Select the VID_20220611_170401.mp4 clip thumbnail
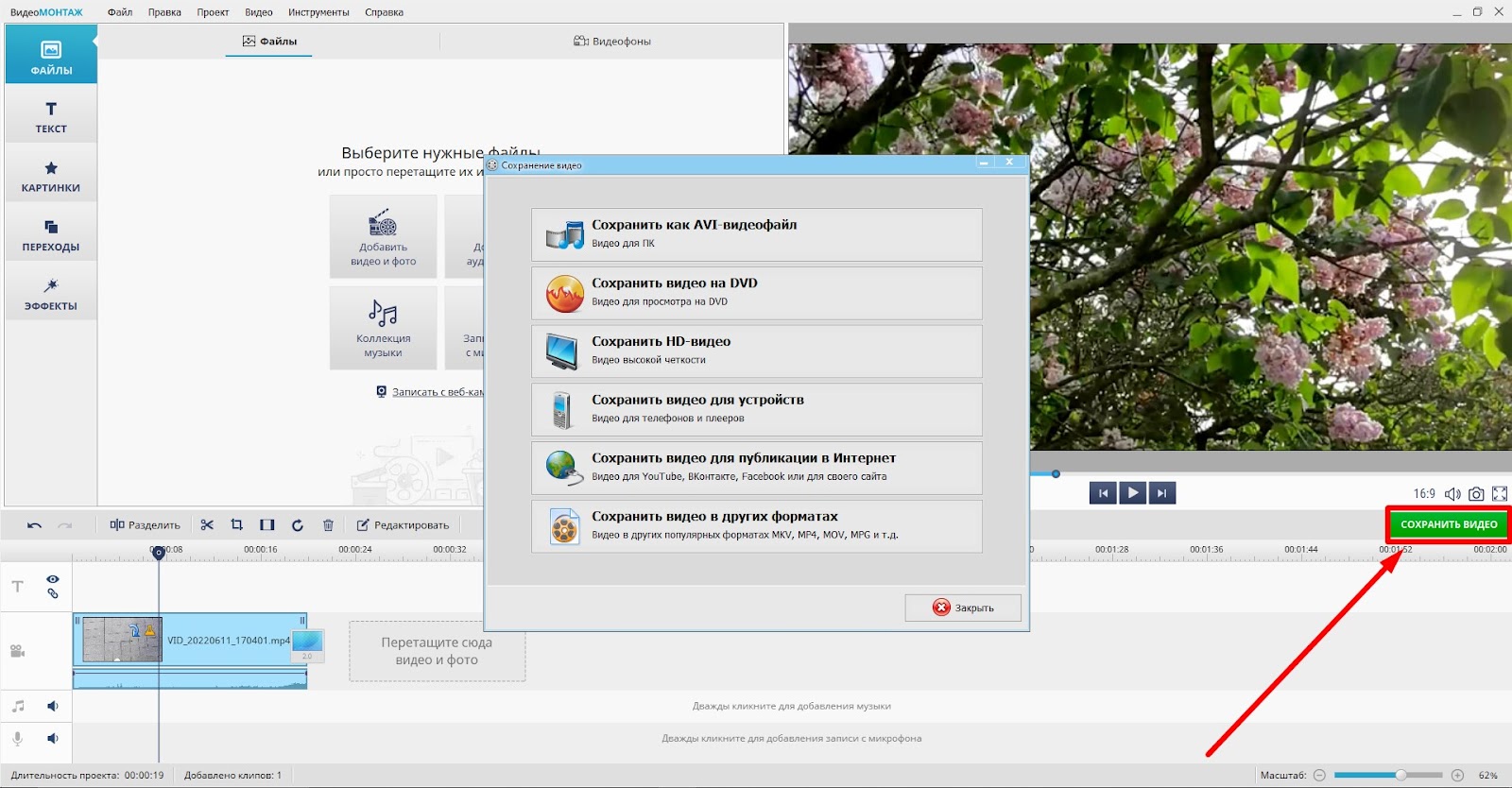This screenshot has height=788, width=1512. (122, 640)
